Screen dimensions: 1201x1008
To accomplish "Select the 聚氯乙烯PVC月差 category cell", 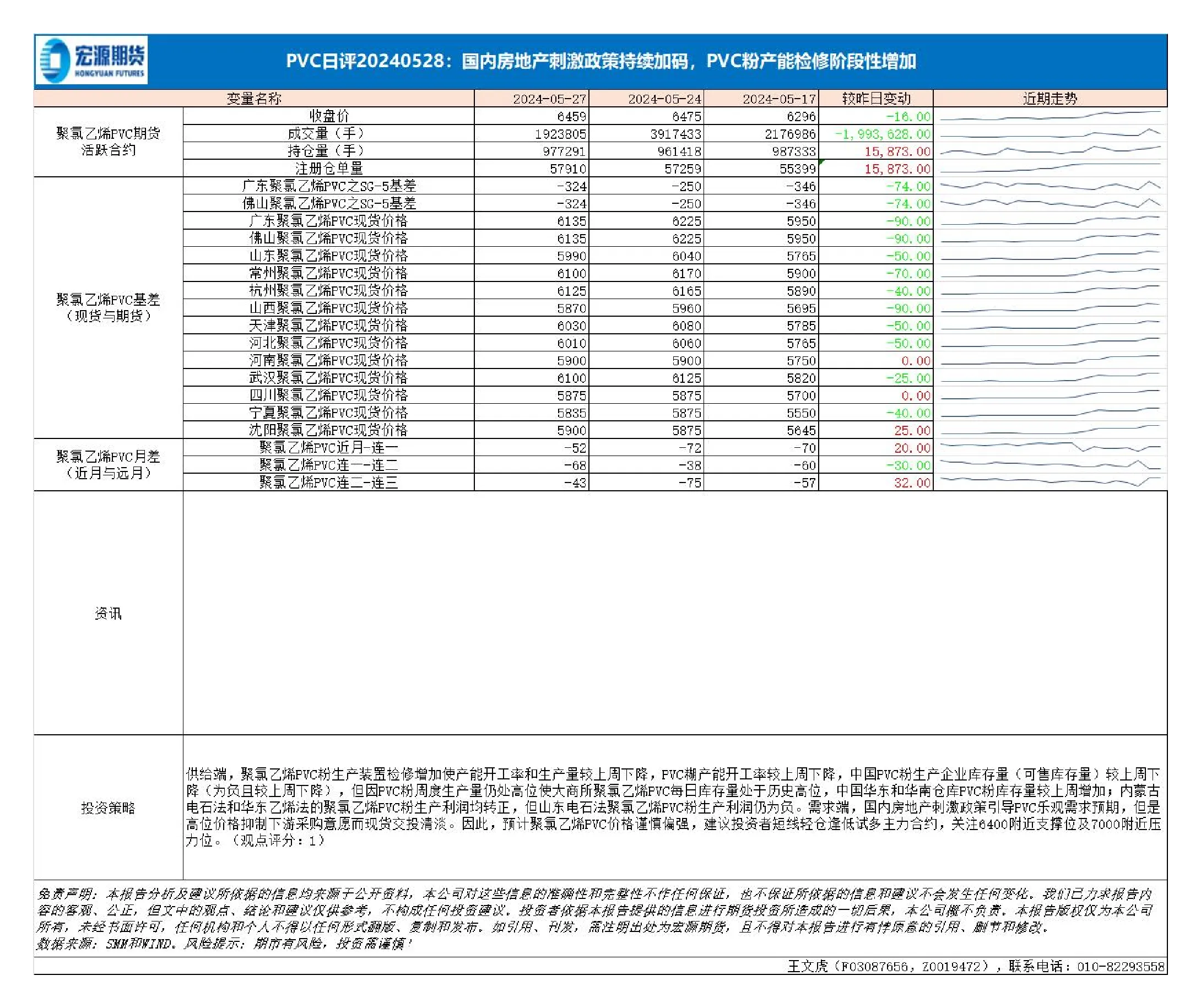I will click(108, 464).
